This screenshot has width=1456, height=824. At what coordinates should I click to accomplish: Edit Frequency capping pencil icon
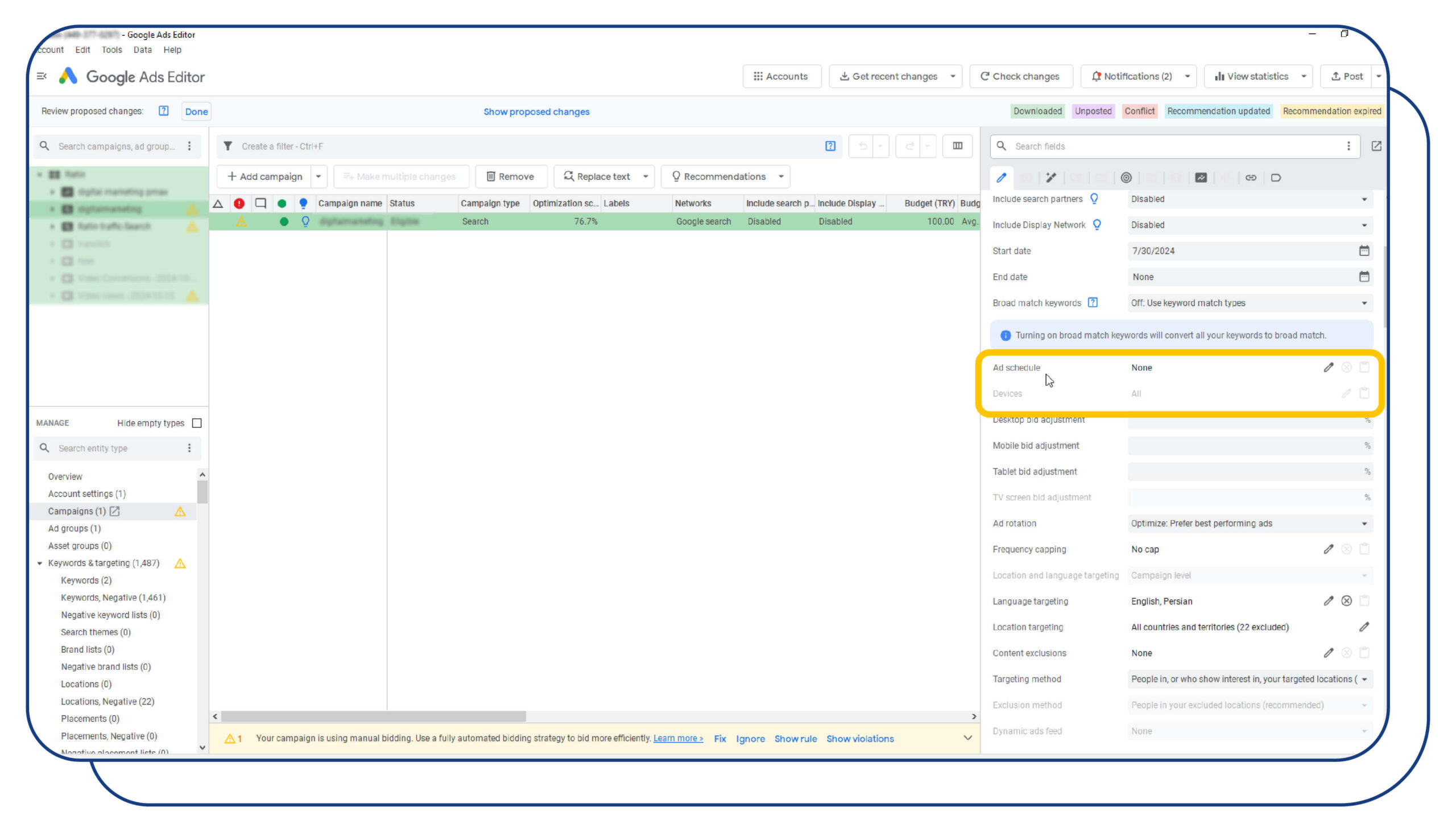pos(1329,549)
